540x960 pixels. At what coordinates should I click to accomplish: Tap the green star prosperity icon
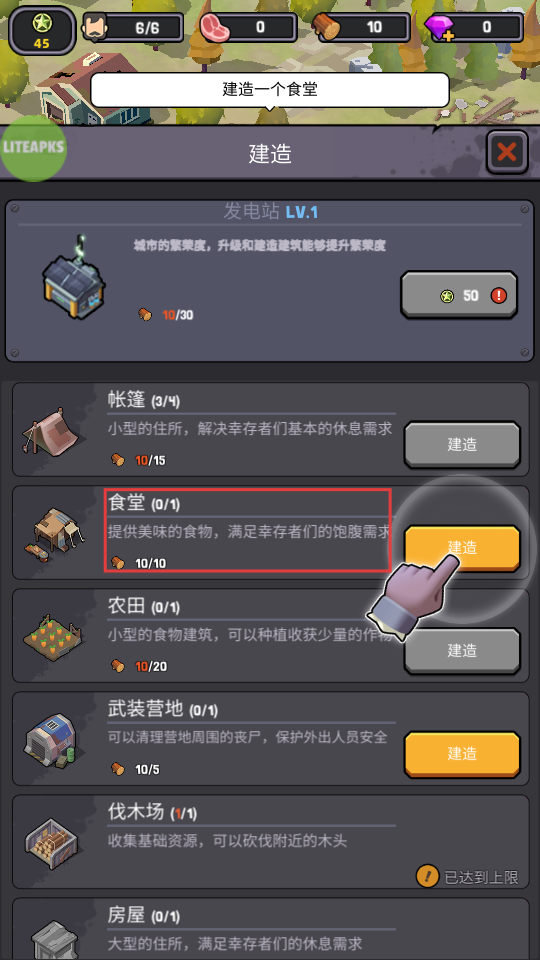pyautogui.click(x=42, y=23)
